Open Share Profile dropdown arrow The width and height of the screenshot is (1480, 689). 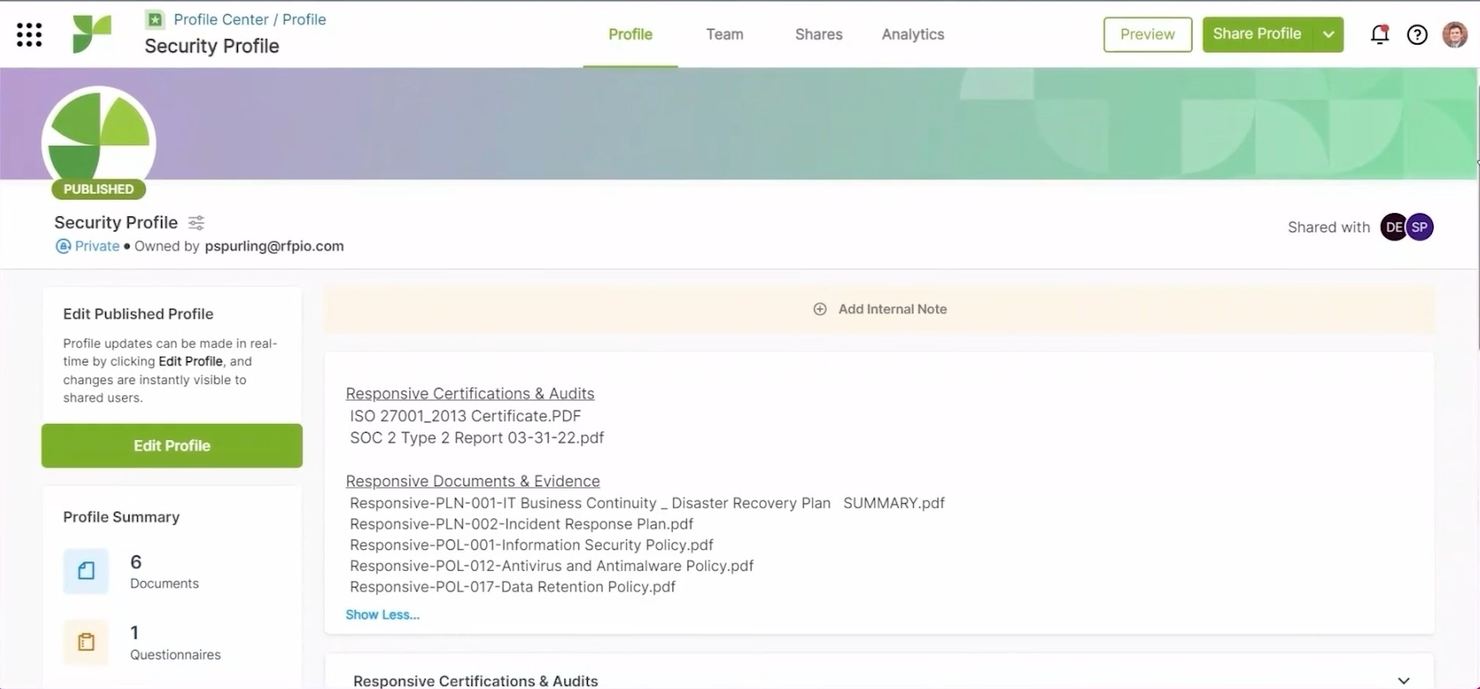pyautogui.click(x=1328, y=34)
